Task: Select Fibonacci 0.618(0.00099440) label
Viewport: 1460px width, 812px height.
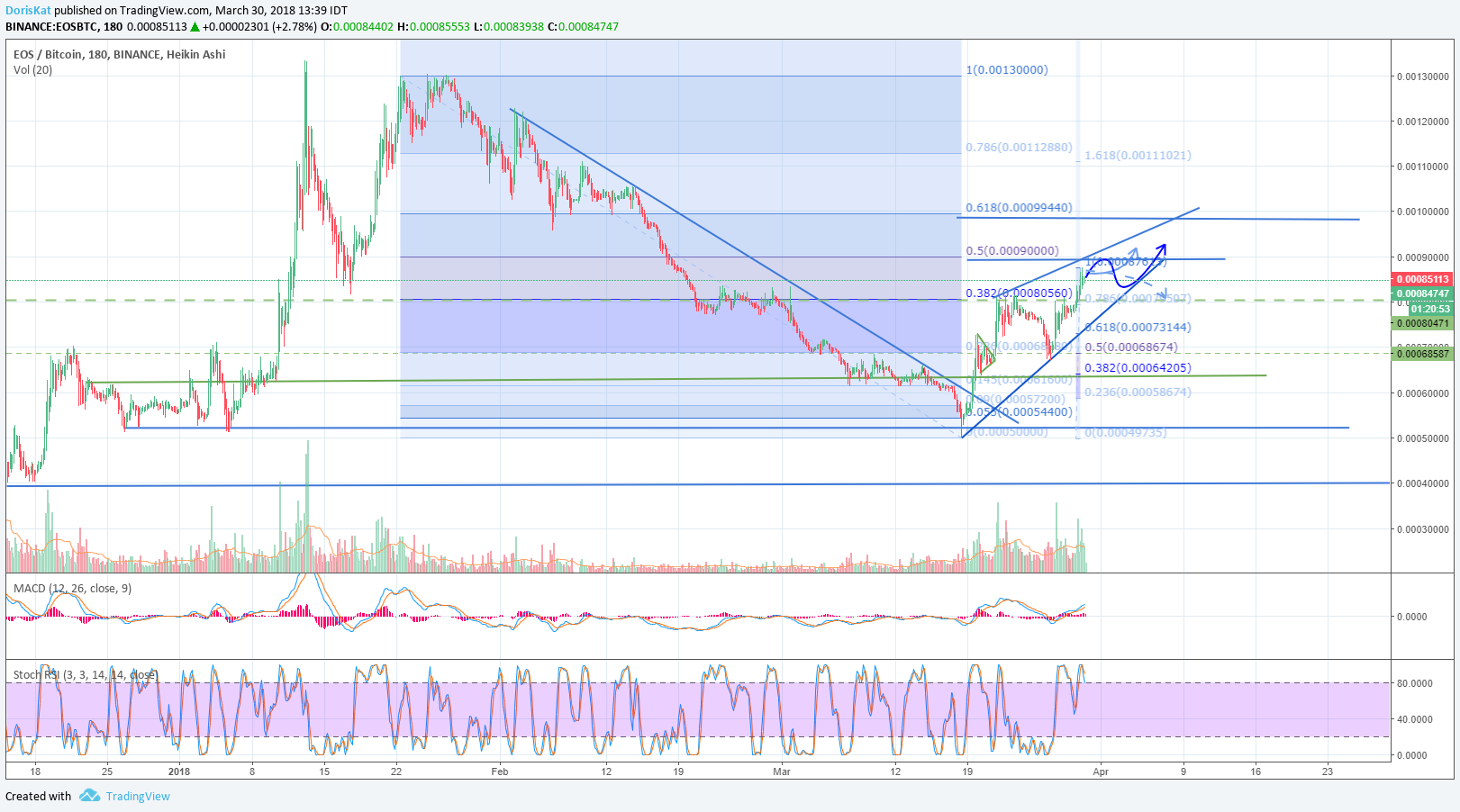Action: [1019, 207]
